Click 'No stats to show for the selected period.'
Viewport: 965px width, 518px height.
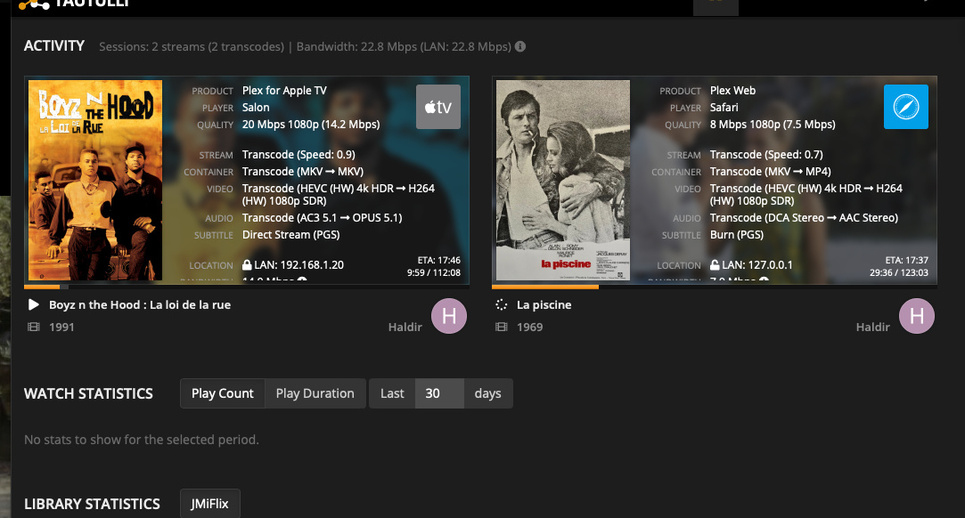point(142,439)
